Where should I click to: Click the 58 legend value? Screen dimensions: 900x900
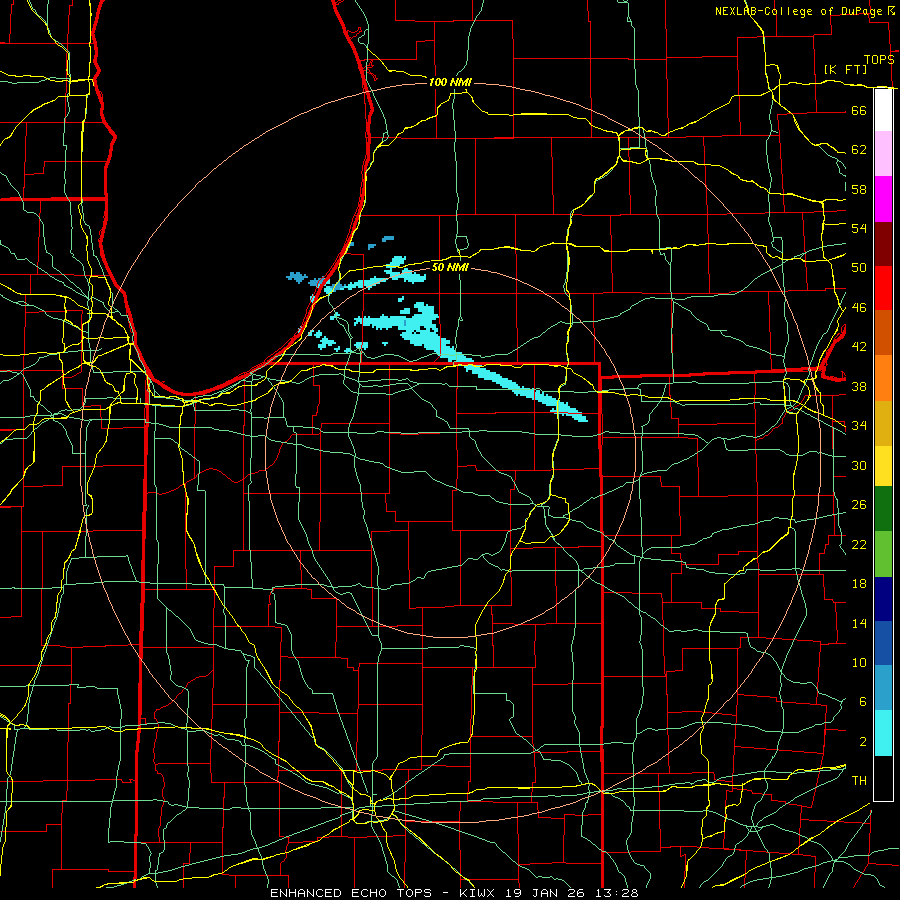point(859,189)
